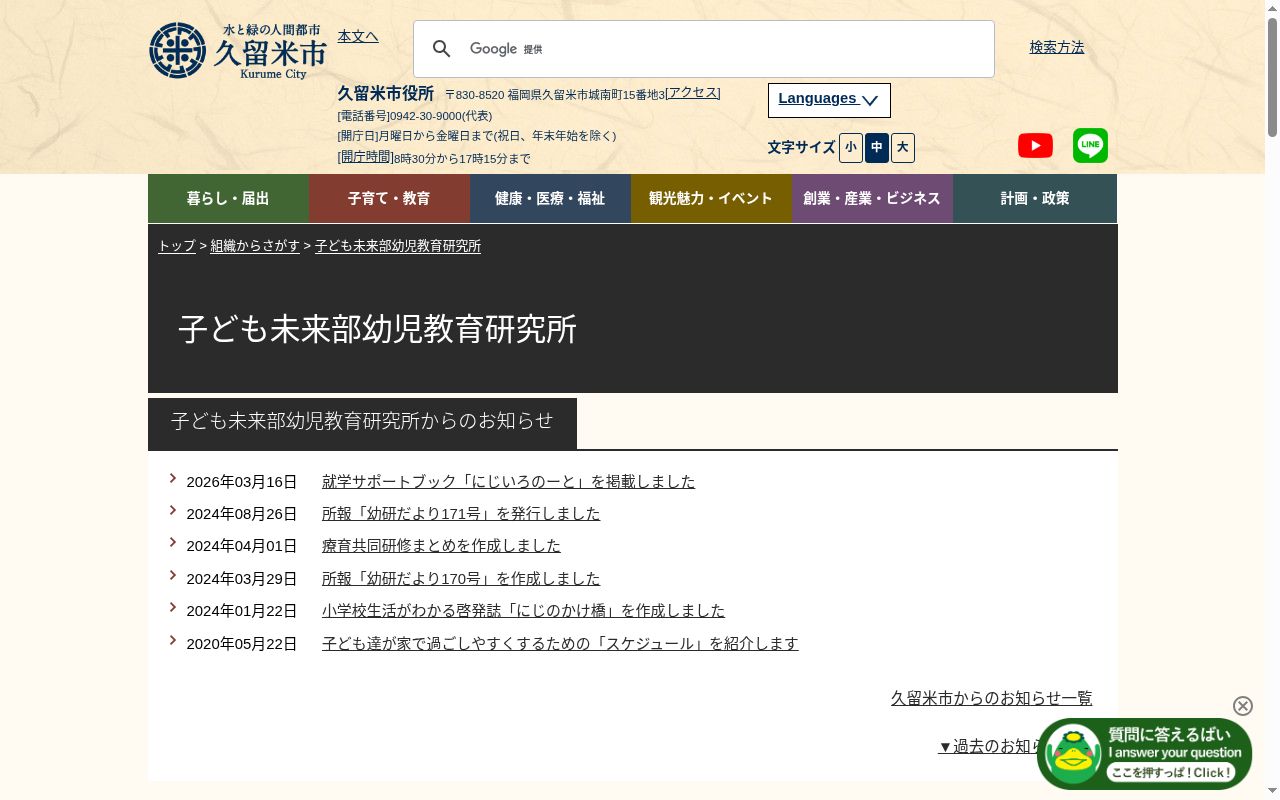Viewport: 1280px width, 800px height.
Task: Go to トップ breadcrumb
Action: (x=177, y=246)
